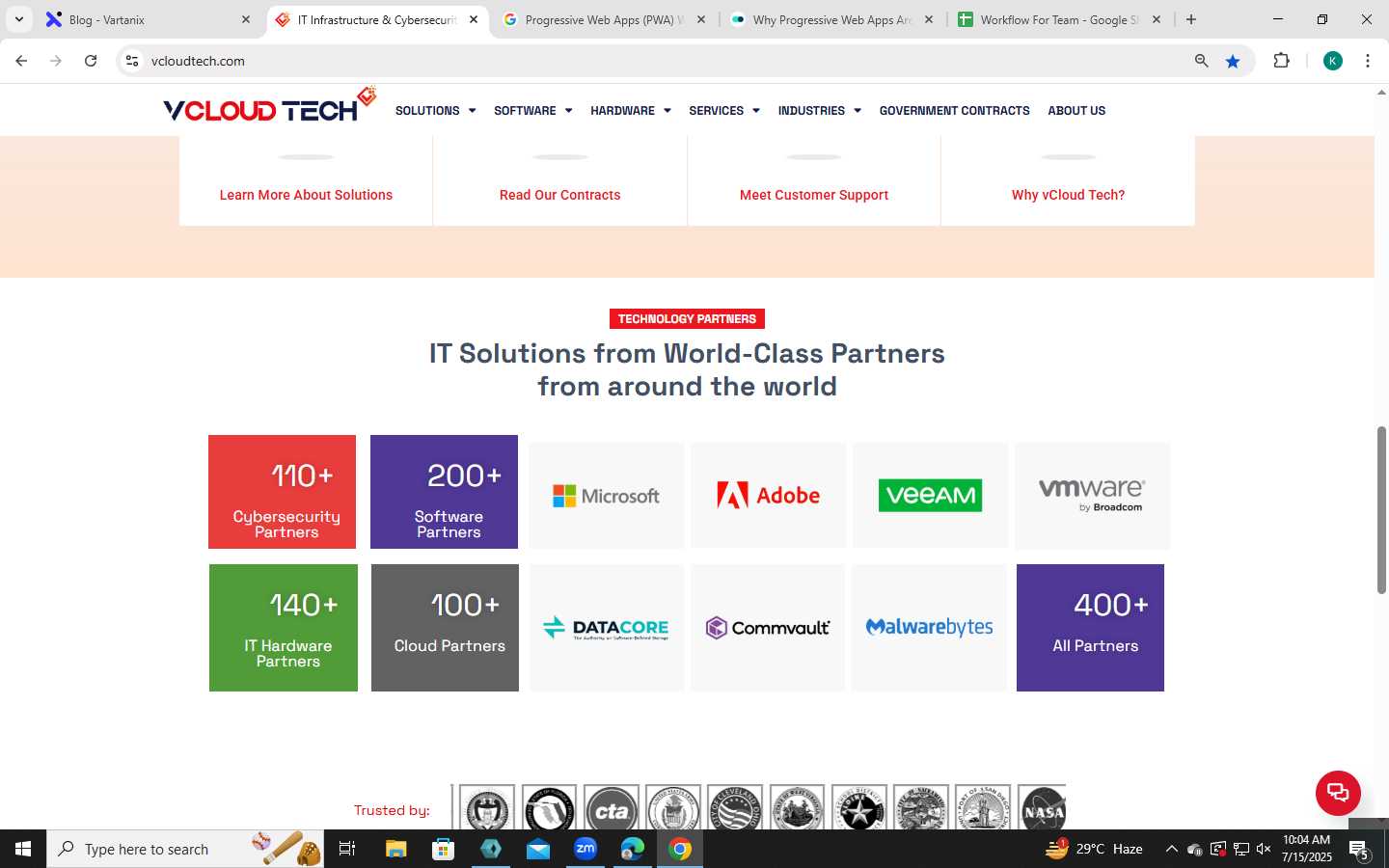This screenshot has width=1389, height=868.
Task: Click the Microsoft partner logo
Action: coord(606,496)
